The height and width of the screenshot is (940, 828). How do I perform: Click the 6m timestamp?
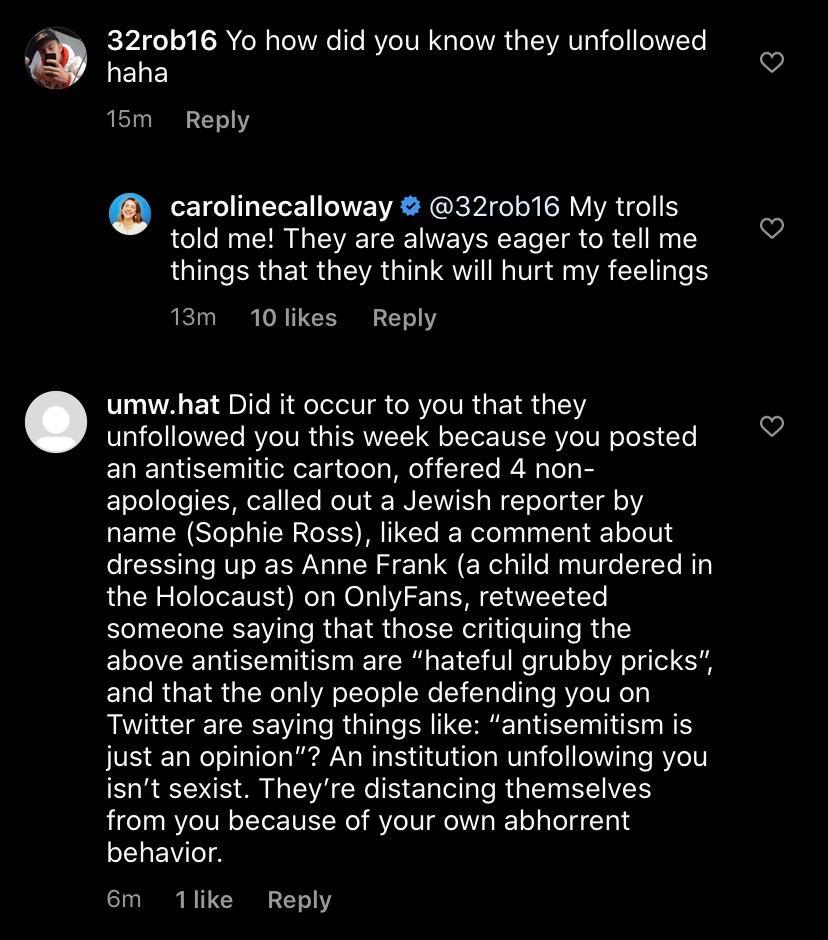coord(124,900)
